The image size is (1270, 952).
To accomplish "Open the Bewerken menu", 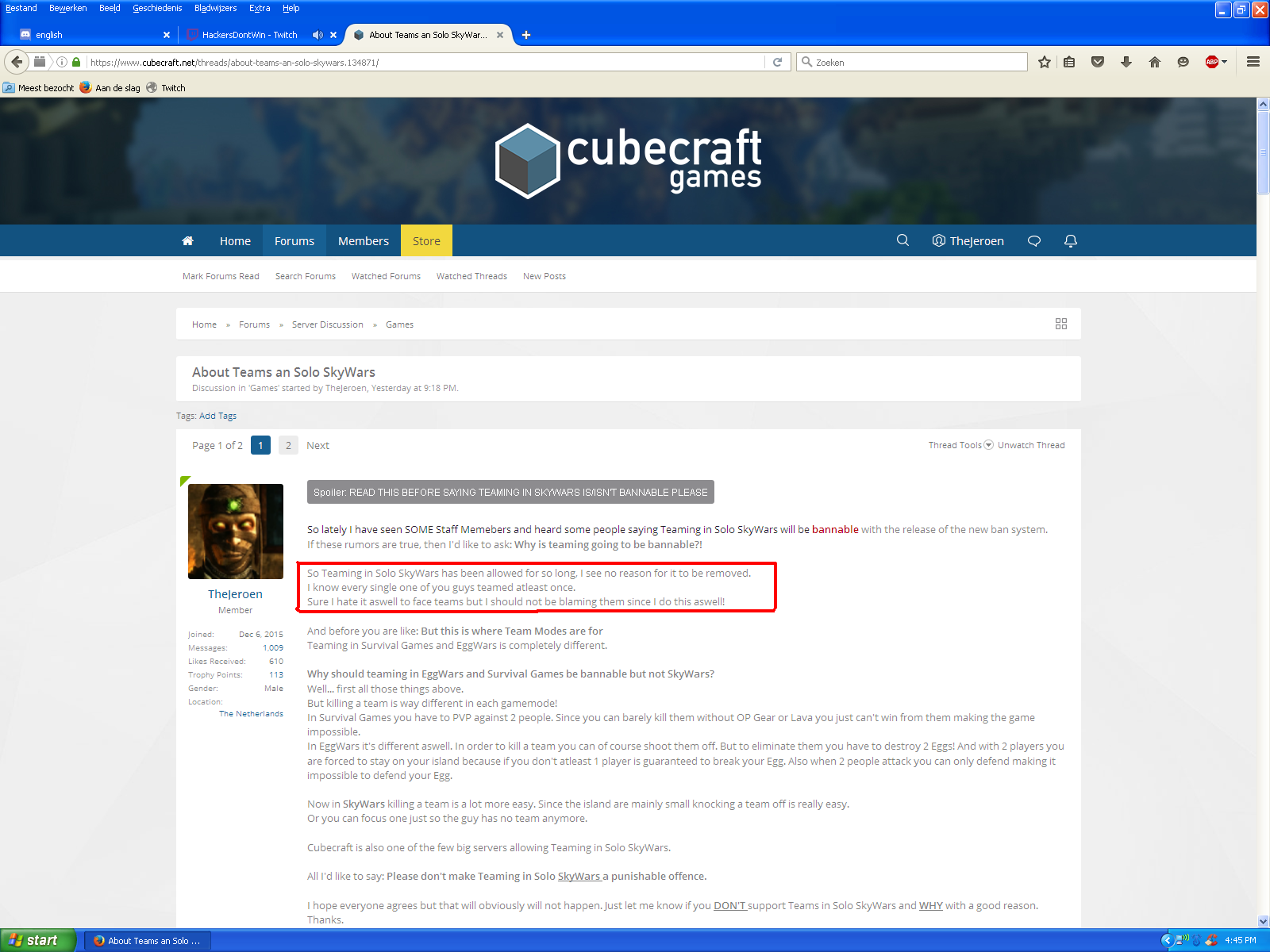I will click(68, 8).
